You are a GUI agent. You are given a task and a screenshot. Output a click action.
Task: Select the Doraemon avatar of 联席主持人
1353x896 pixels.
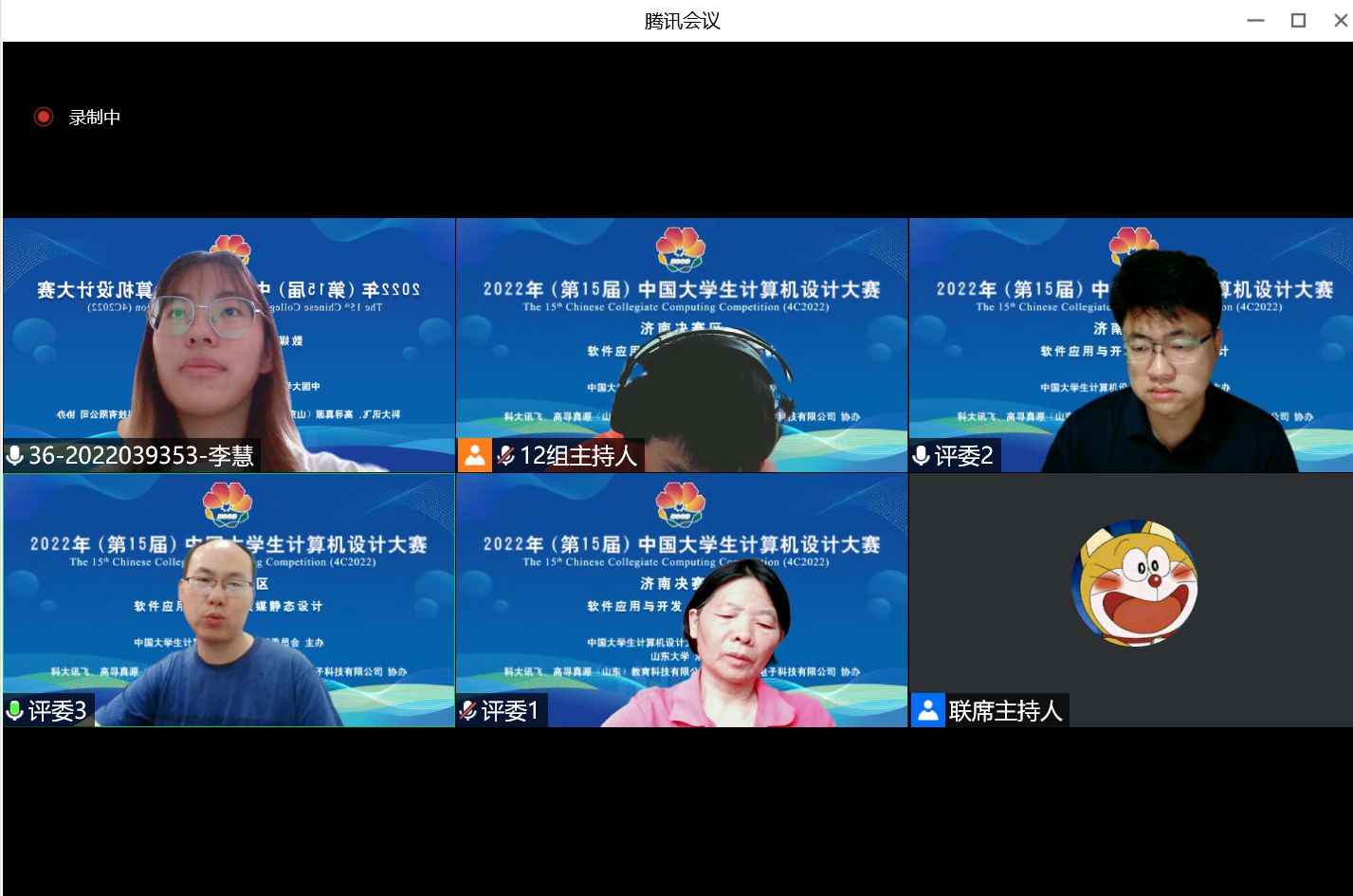coord(1134,583)
